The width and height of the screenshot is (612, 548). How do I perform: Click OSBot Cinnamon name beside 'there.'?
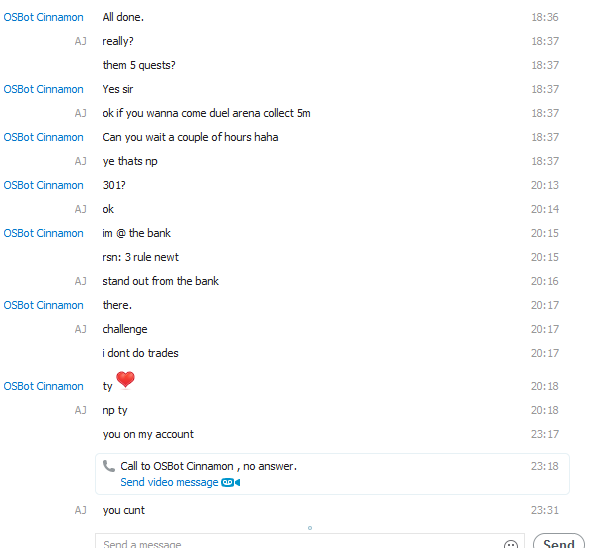tap(43, 305)
